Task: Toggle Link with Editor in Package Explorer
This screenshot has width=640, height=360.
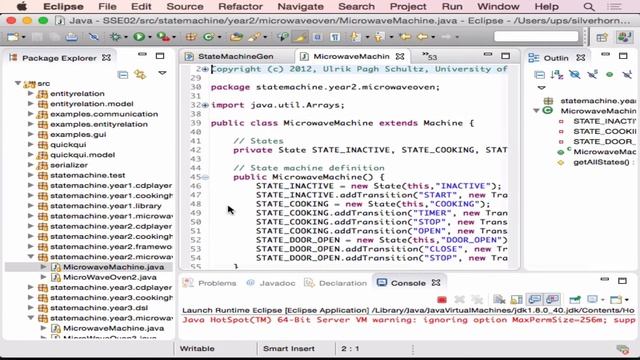Action: [140, 75]
